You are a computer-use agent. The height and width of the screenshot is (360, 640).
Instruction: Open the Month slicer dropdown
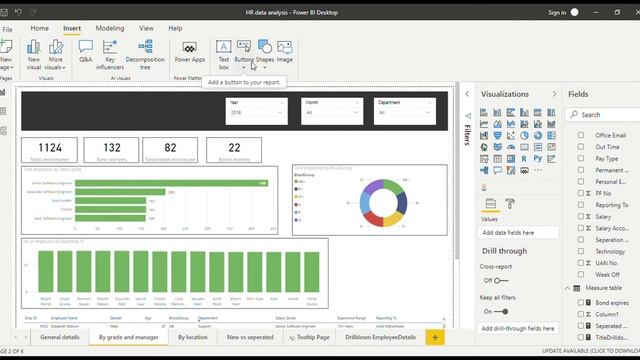[x=356, y=113]
